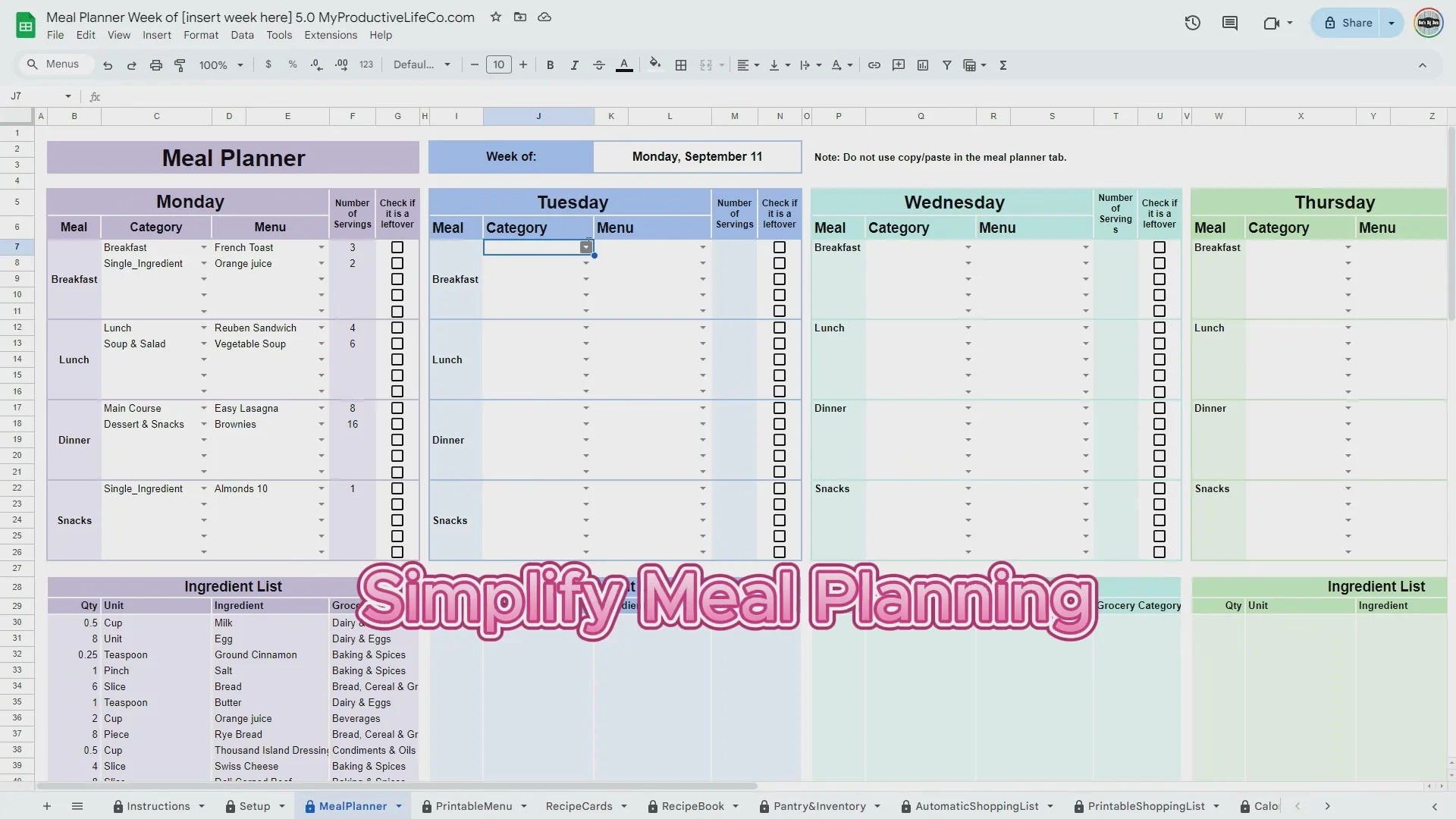
Task: Open the Menus search button
Action: pos(54,64)
